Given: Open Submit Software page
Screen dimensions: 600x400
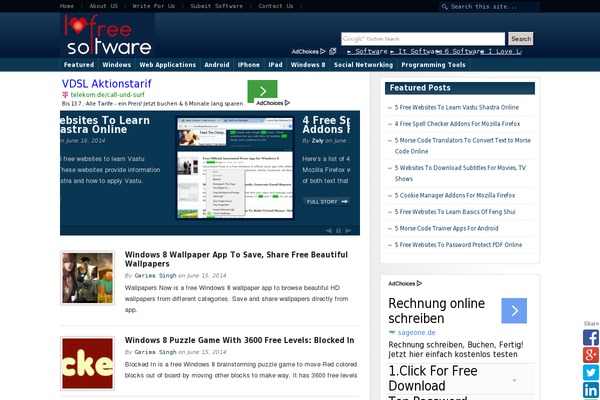Looking at the screenshot, I should click(x=217, y=6).
